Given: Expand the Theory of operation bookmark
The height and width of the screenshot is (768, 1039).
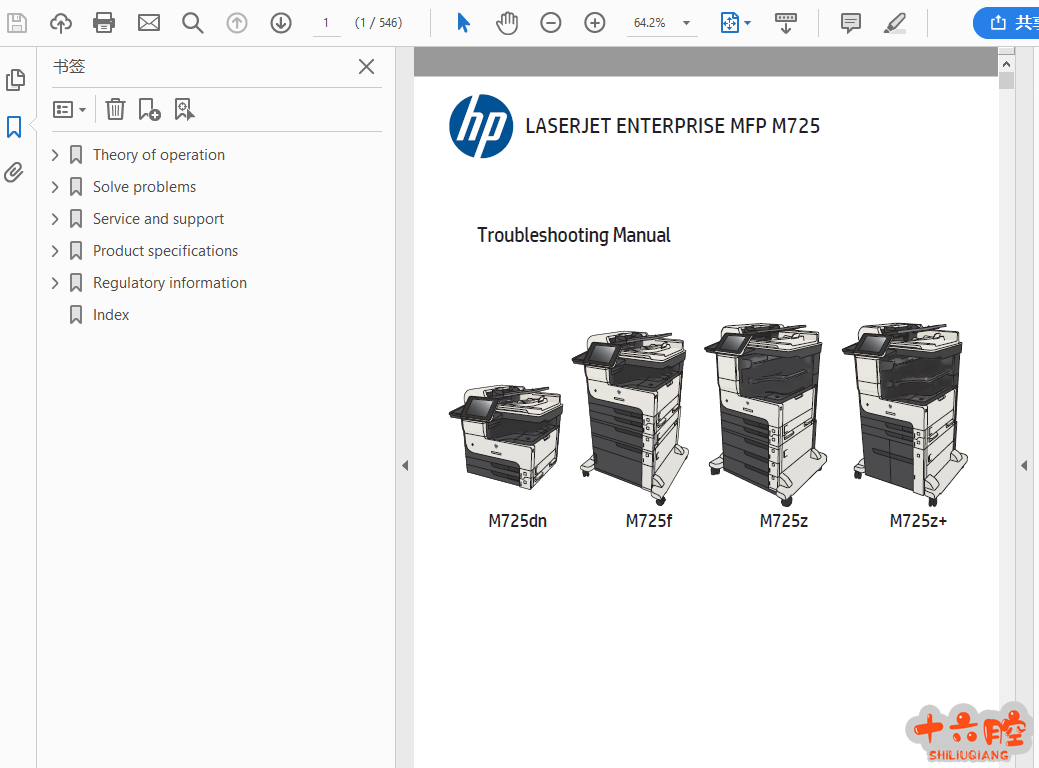Looking at the screenshot, I should 56,155.
